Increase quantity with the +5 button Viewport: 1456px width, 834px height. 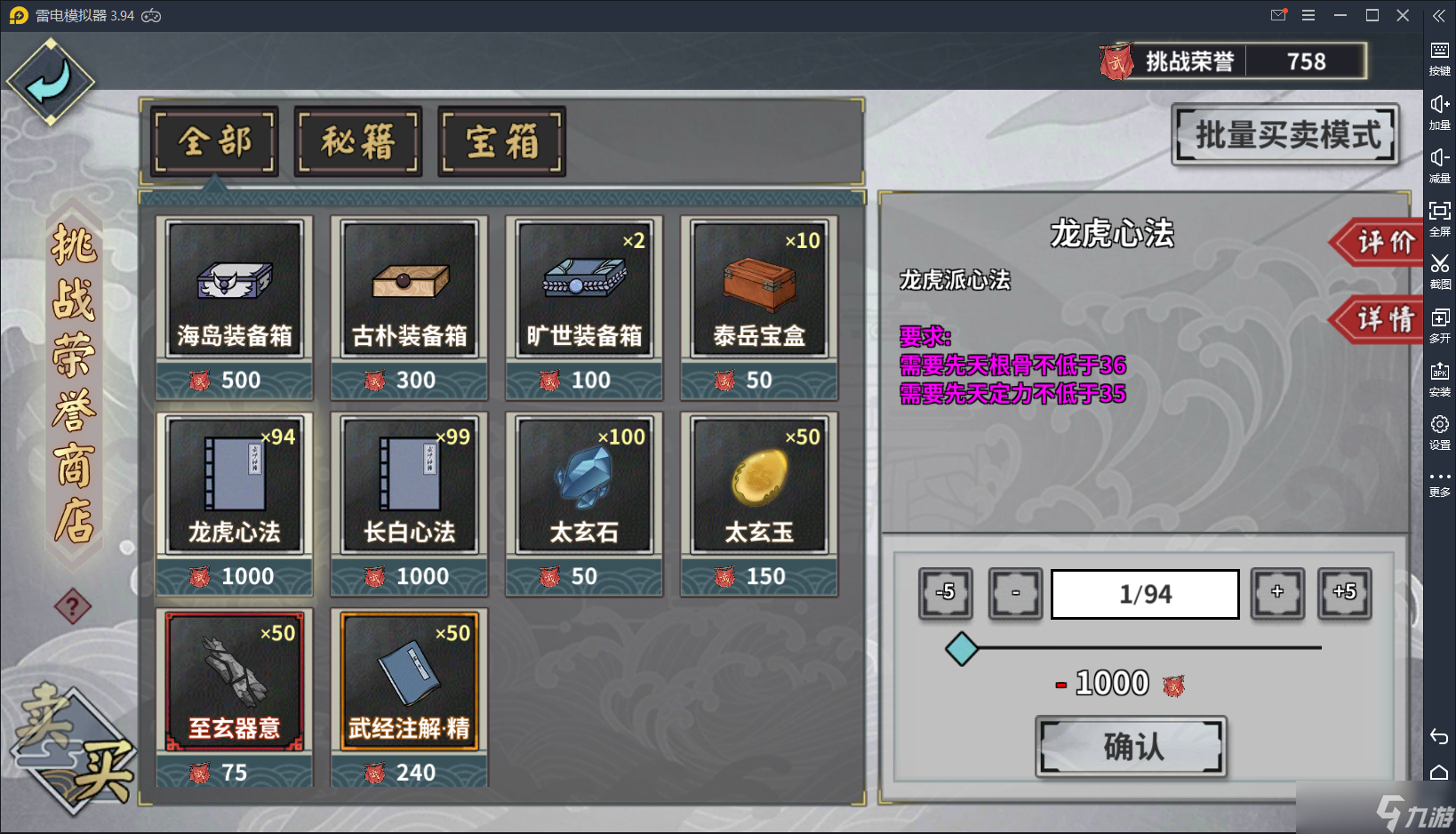(1344, 593)
